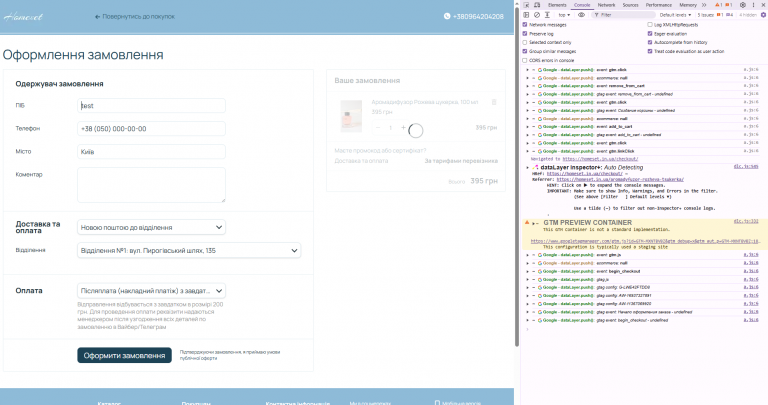Open console settings purple gear icon
The width and height of the screenshot is (768, 405).
pos(763,15)
